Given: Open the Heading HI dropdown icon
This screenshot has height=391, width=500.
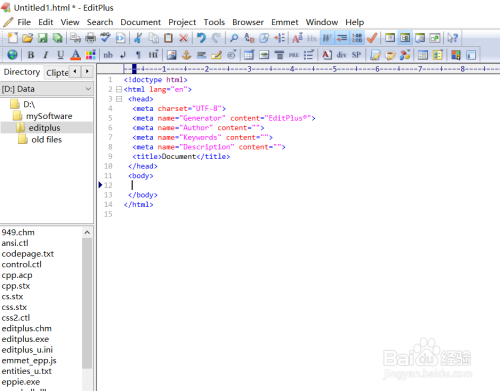Looking at the screenshot, I should pos(153,55).
